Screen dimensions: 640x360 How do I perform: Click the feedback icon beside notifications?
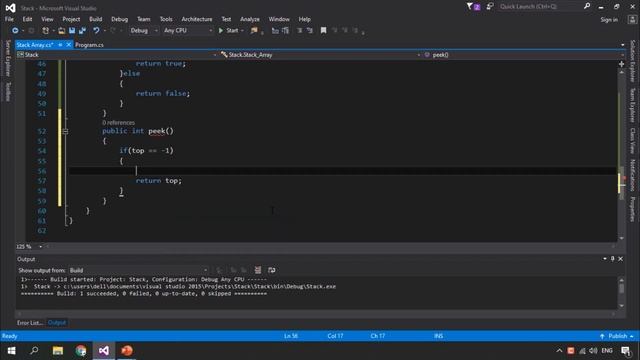coord(490,7)
